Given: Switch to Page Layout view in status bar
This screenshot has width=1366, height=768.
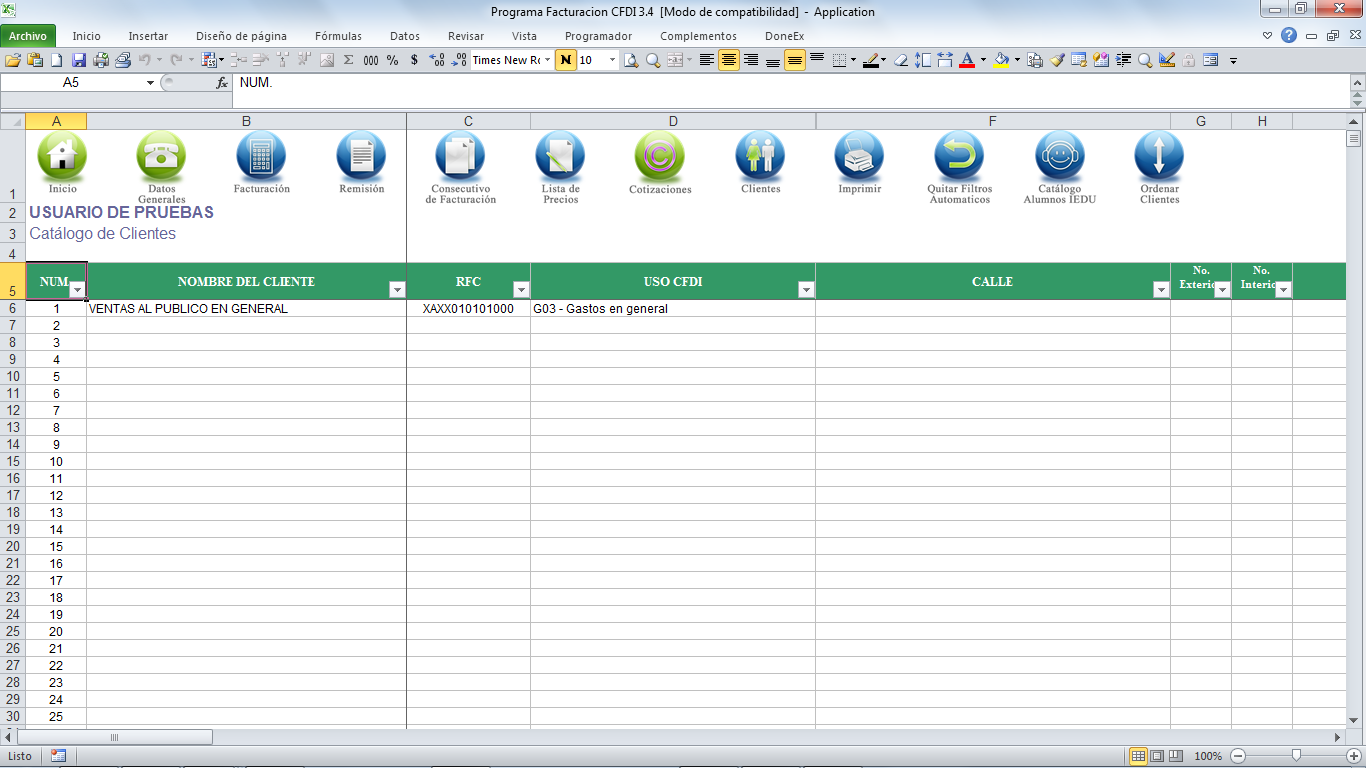Looking at the screenshot, I should click(x=1157, y=756).
